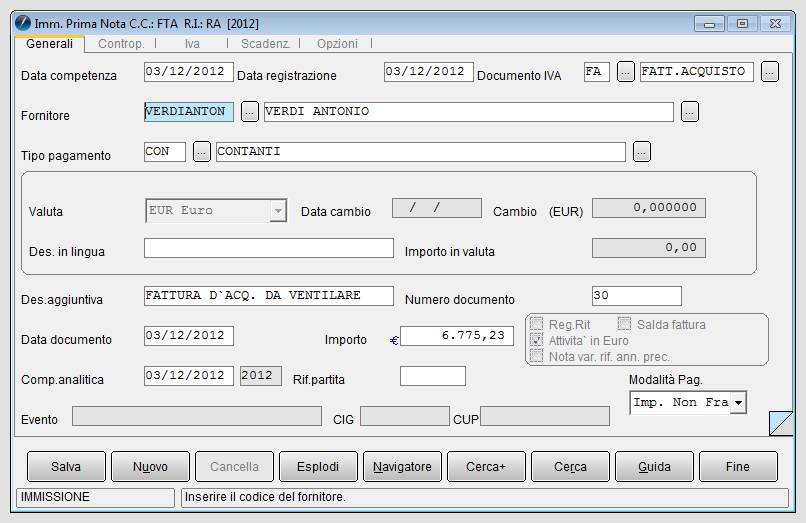Minimize the Imm. Prima Nota window

pyautogui.click(x=709, y=24)
